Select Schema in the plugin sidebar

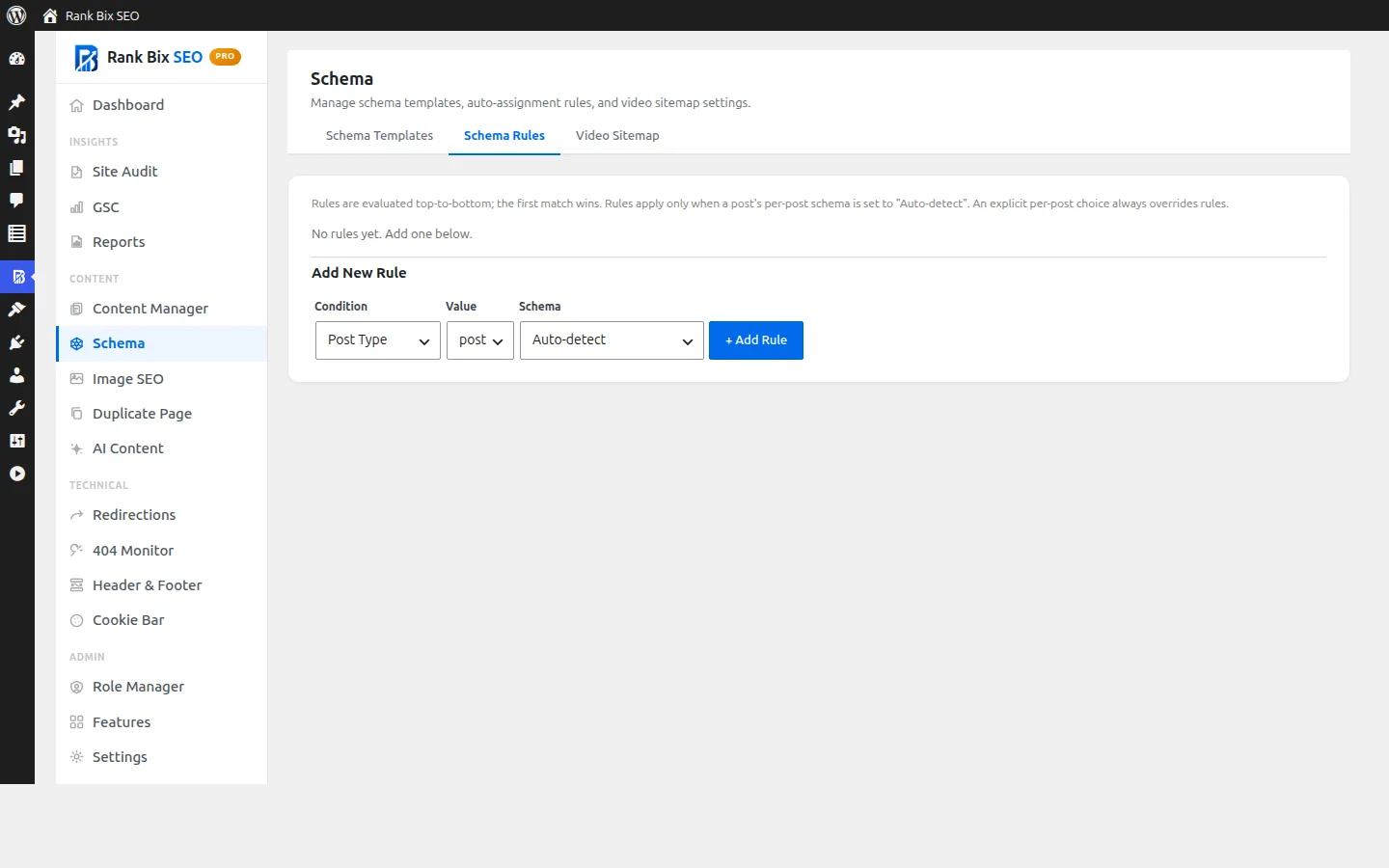pos(162,343)
